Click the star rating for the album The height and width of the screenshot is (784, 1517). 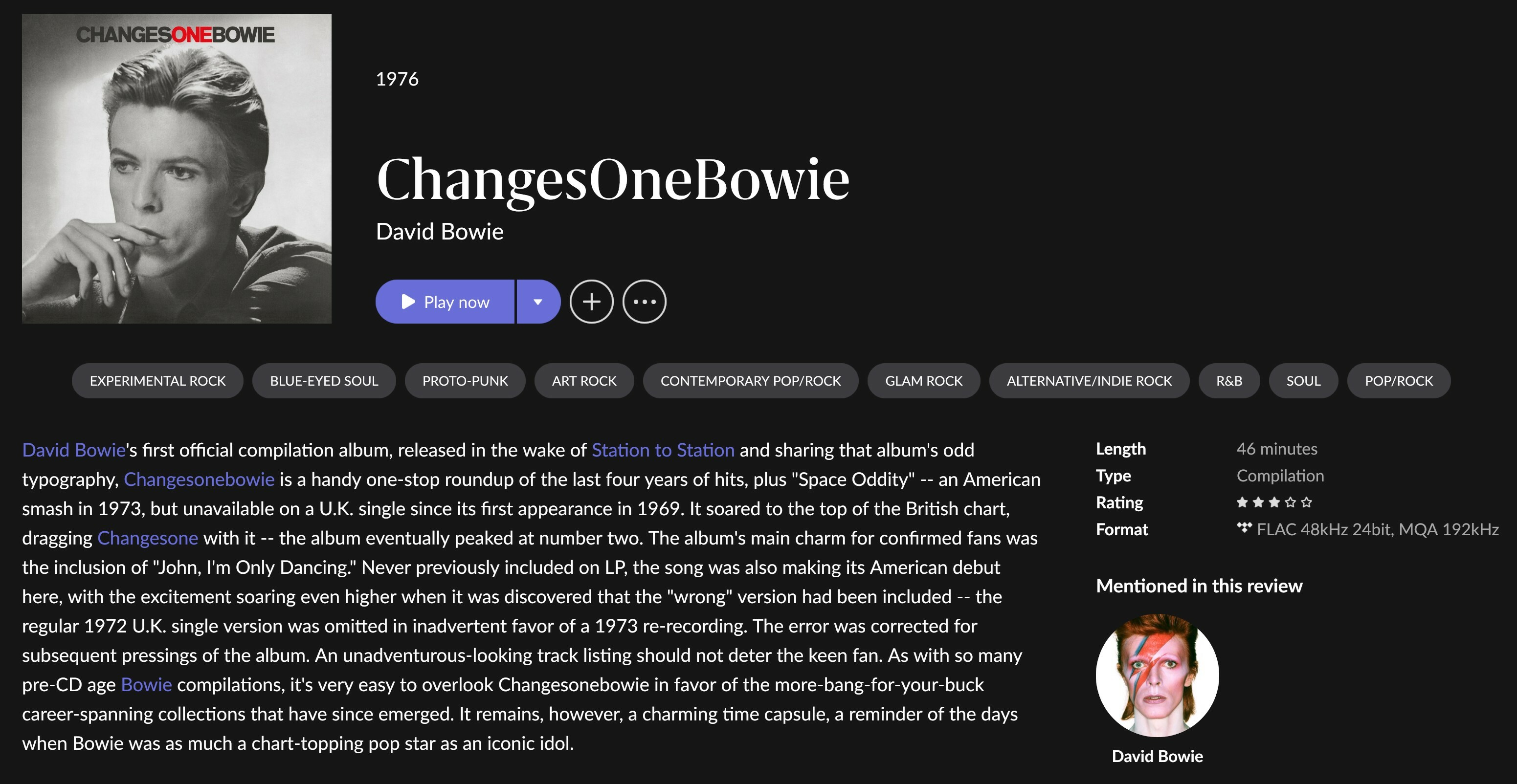(1274, 502)
